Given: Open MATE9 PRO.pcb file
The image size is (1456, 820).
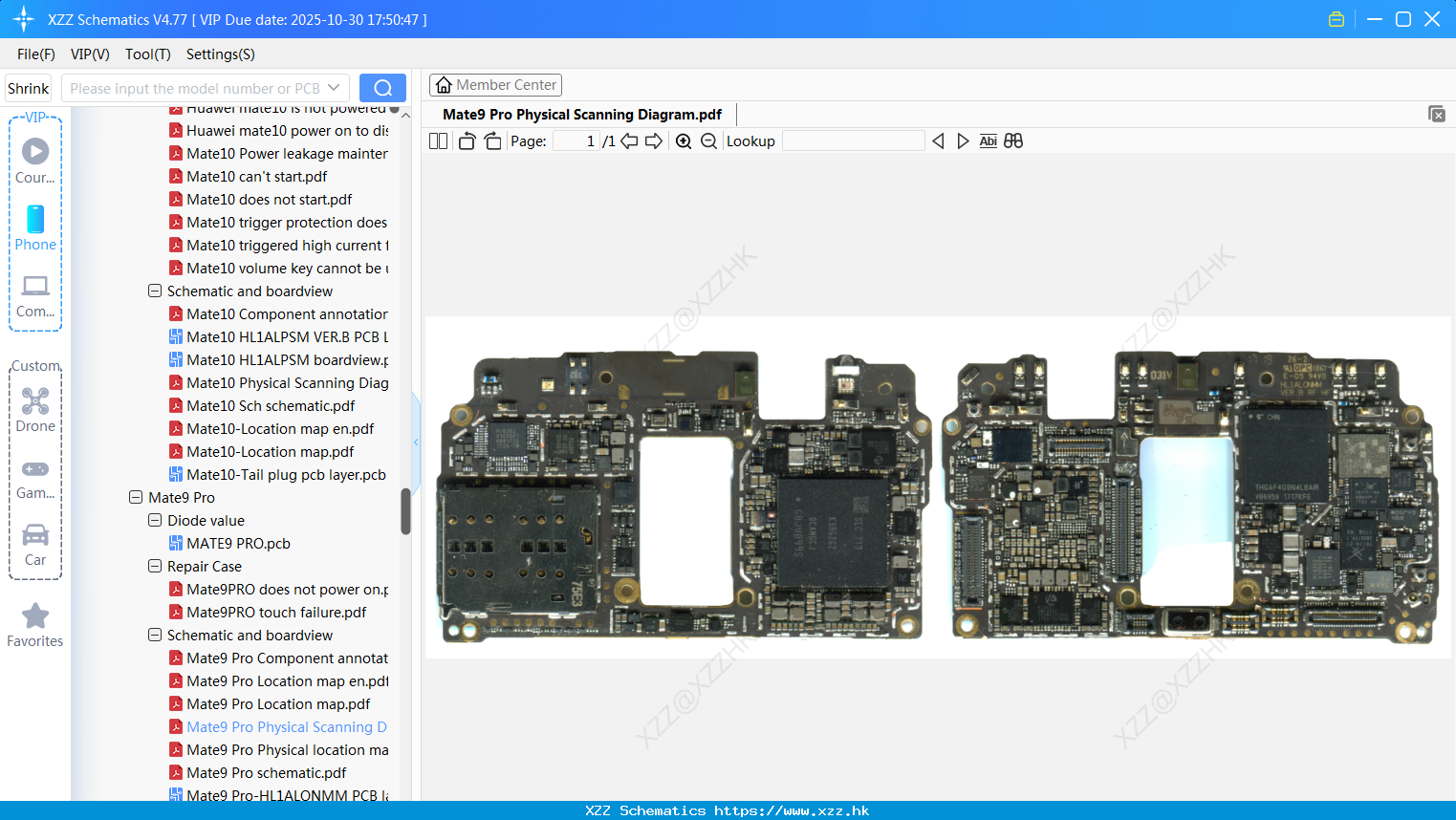Looking at the screenshot, I should click(238, 543).
